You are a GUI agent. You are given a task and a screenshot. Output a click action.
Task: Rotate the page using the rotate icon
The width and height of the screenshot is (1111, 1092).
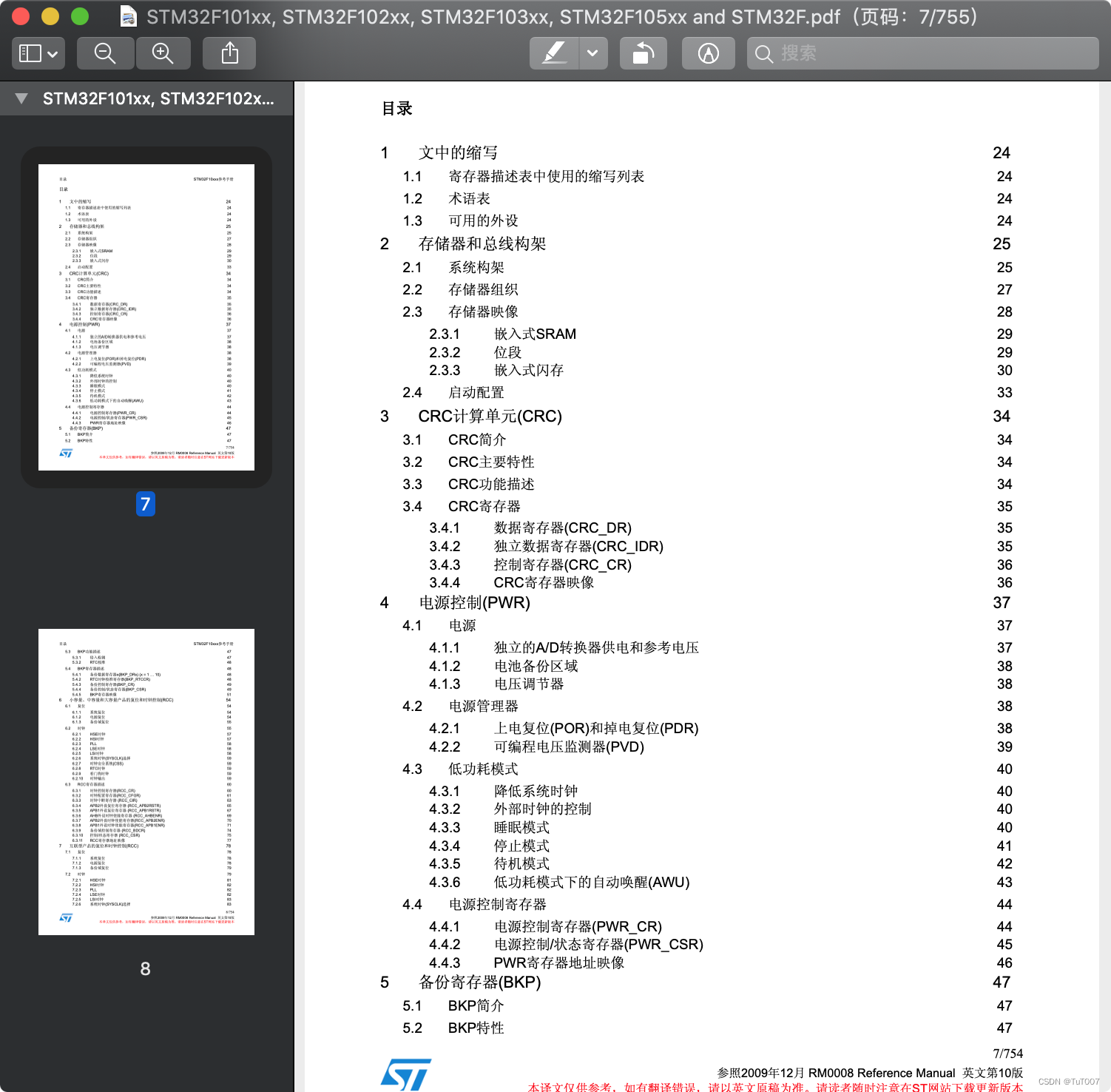pos(642,53)
